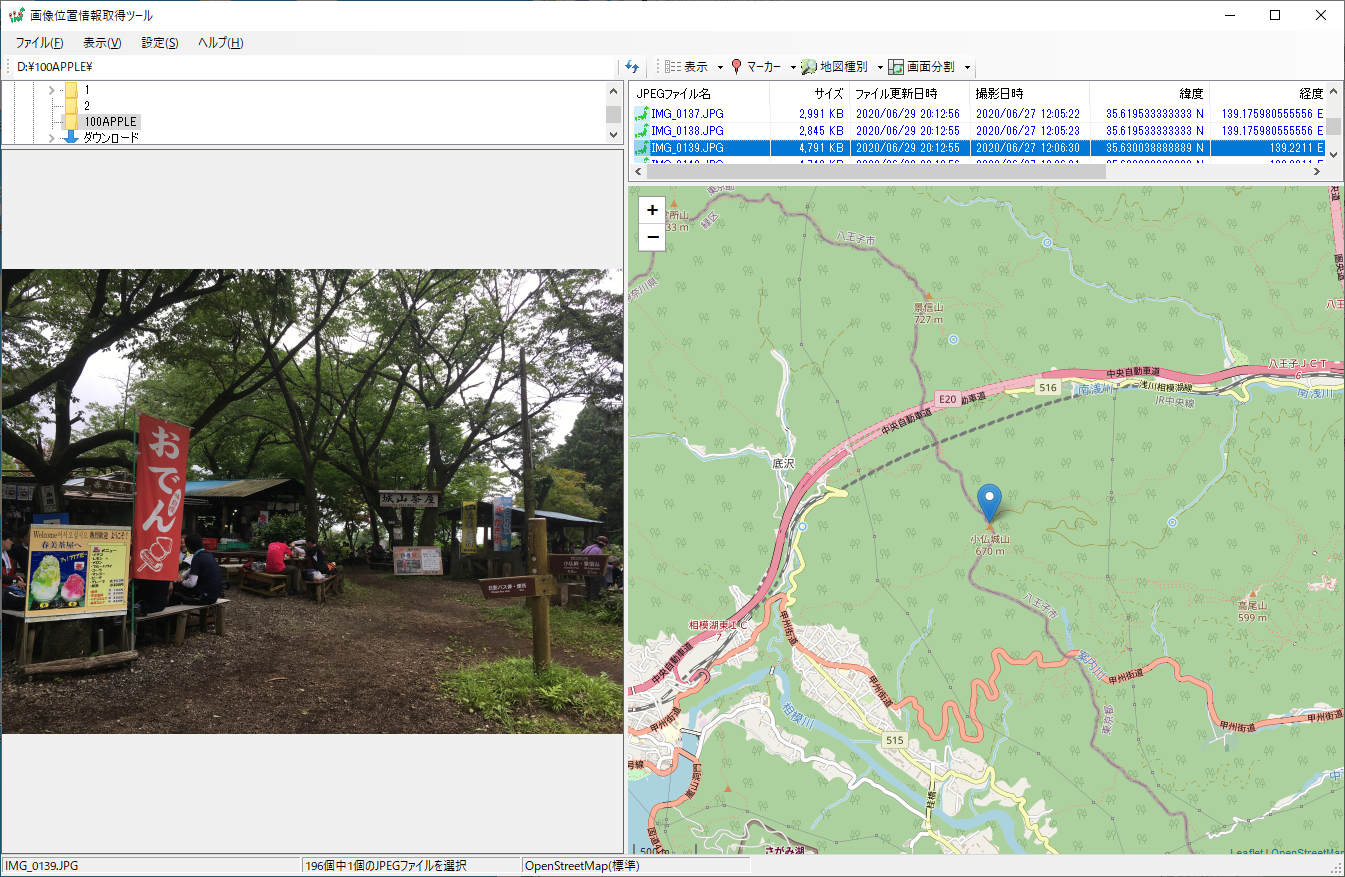Click the 景信山 map label
Viewport: 1345px width, 877px height.
[x=928, y=308]
